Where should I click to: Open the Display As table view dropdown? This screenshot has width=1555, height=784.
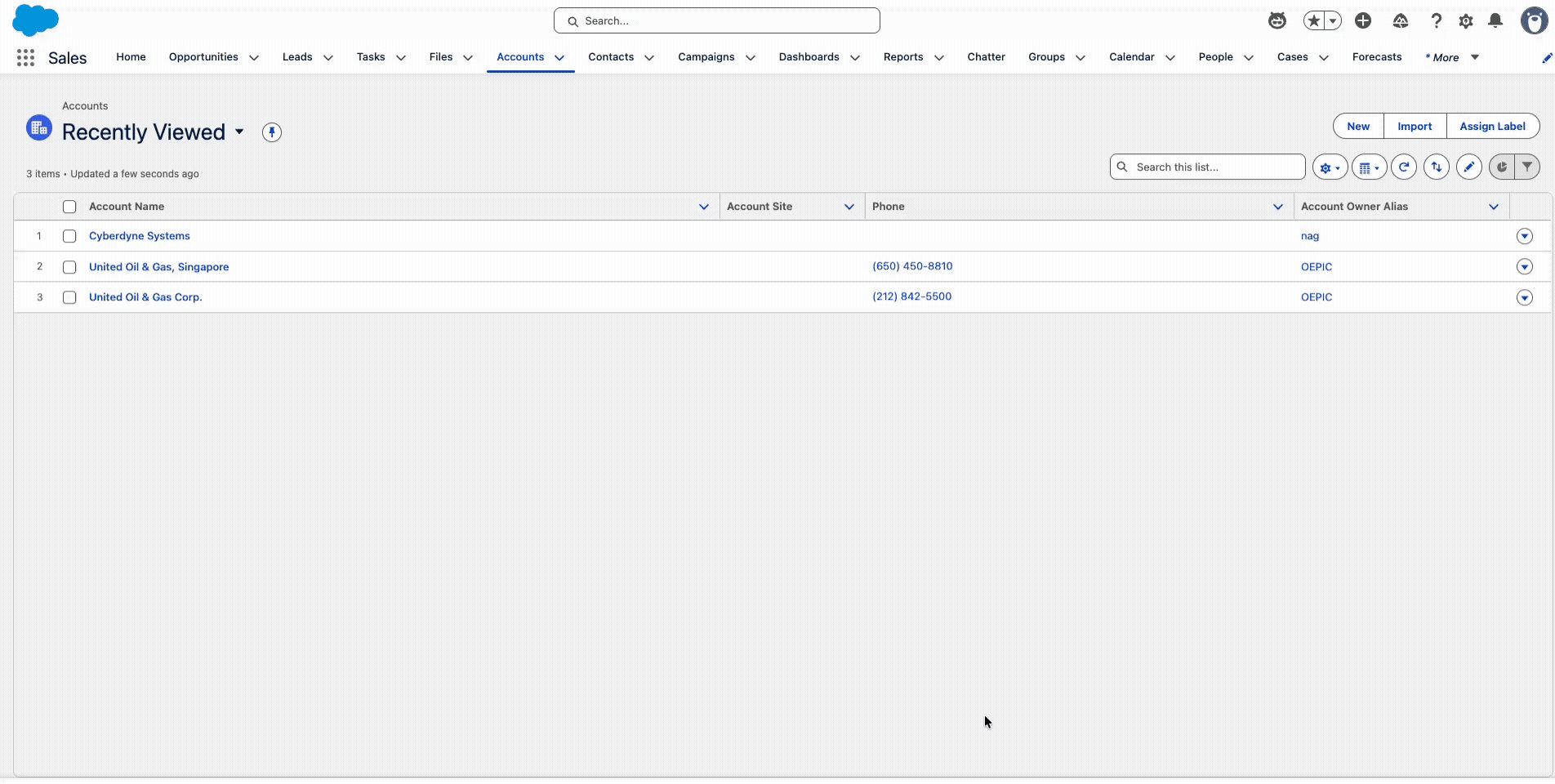[x=1369, y=167]
